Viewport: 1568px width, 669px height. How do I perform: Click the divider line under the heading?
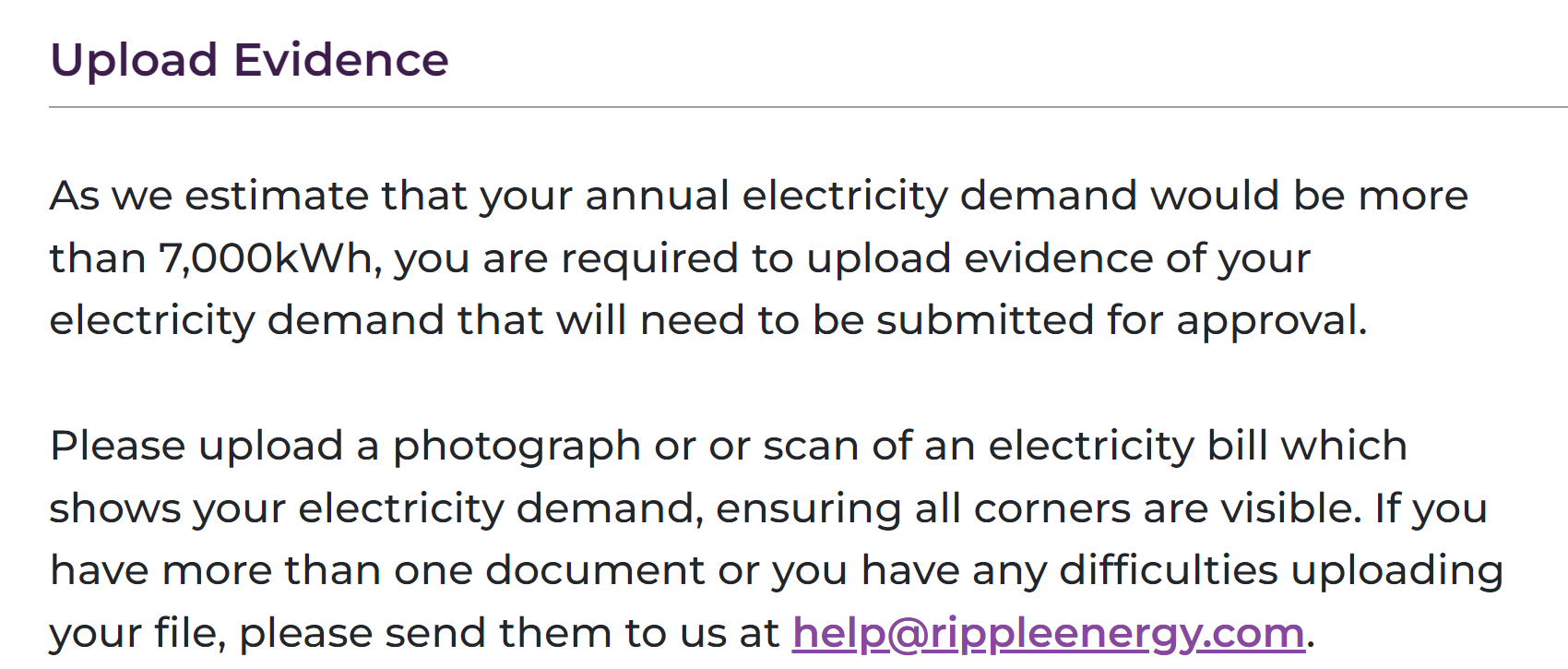pyautogui.click(x=808, y=107)
